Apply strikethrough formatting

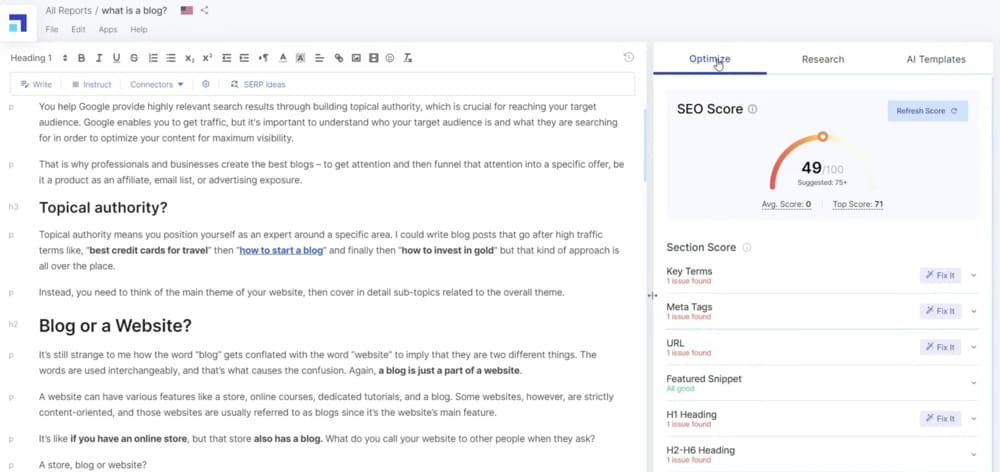coord(134,58)
